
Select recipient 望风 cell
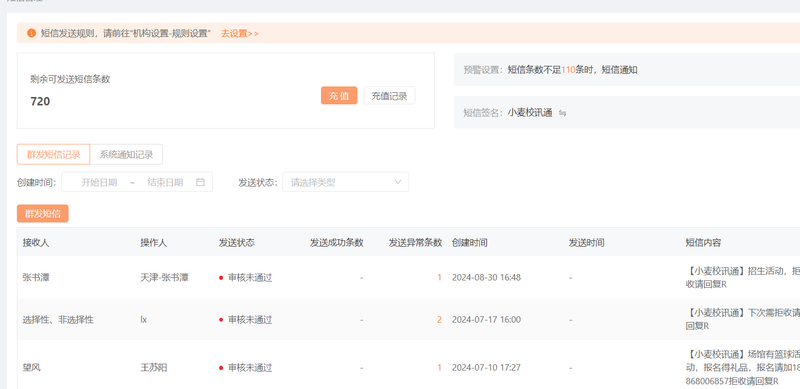pos(31,368)
